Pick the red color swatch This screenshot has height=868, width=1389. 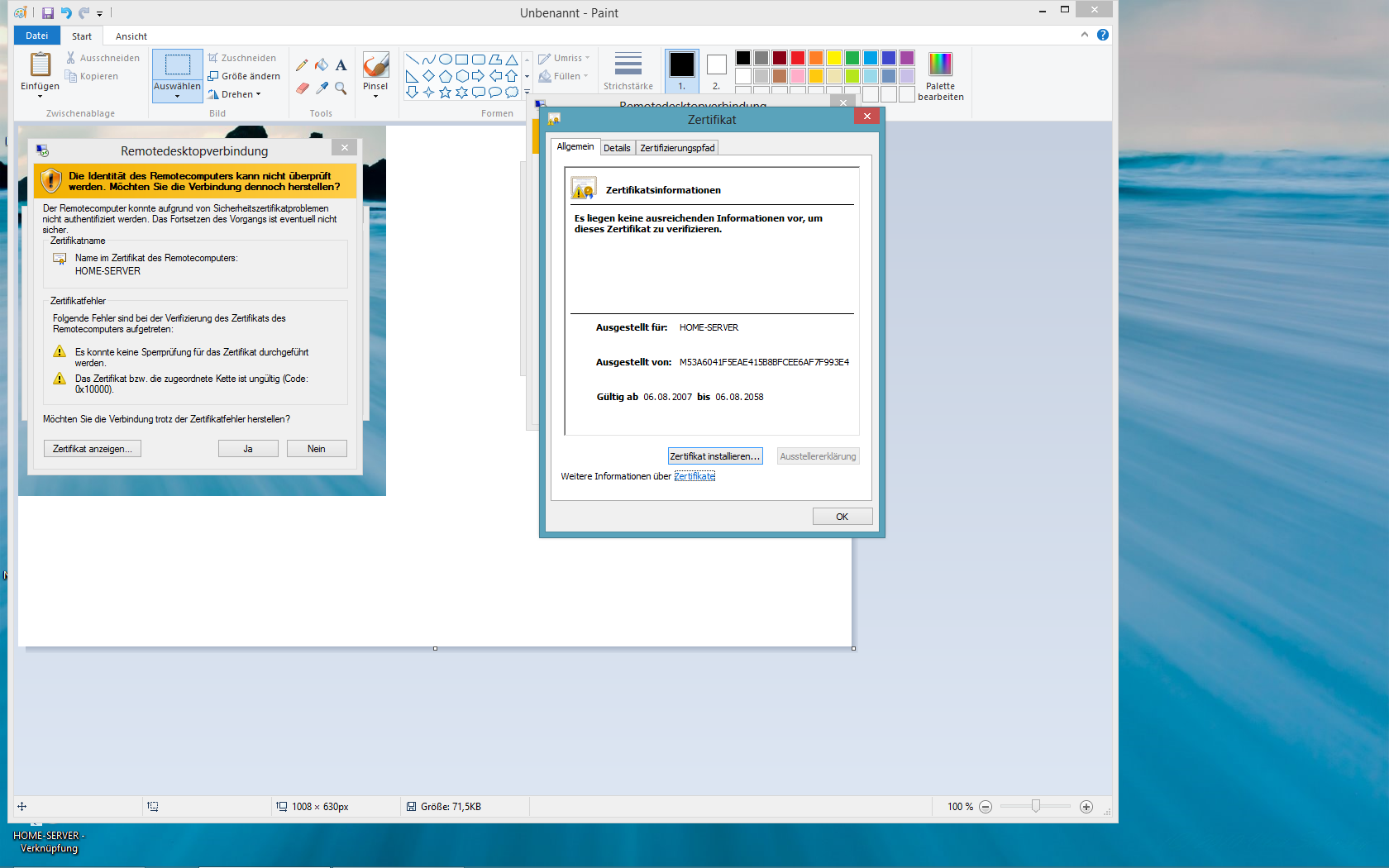point(797,58)
